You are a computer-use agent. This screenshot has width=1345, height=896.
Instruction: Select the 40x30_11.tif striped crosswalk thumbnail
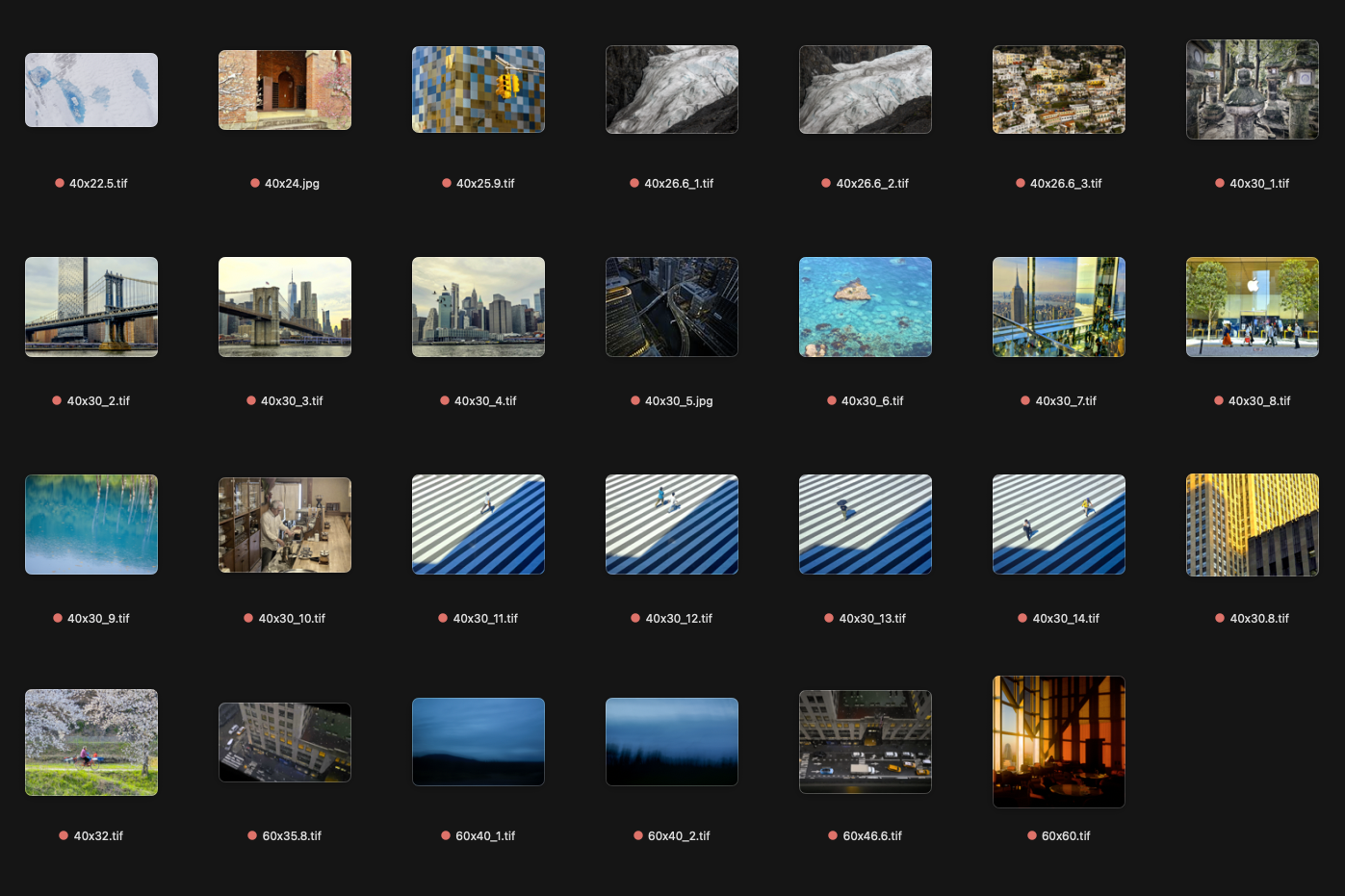pos(479,525)
